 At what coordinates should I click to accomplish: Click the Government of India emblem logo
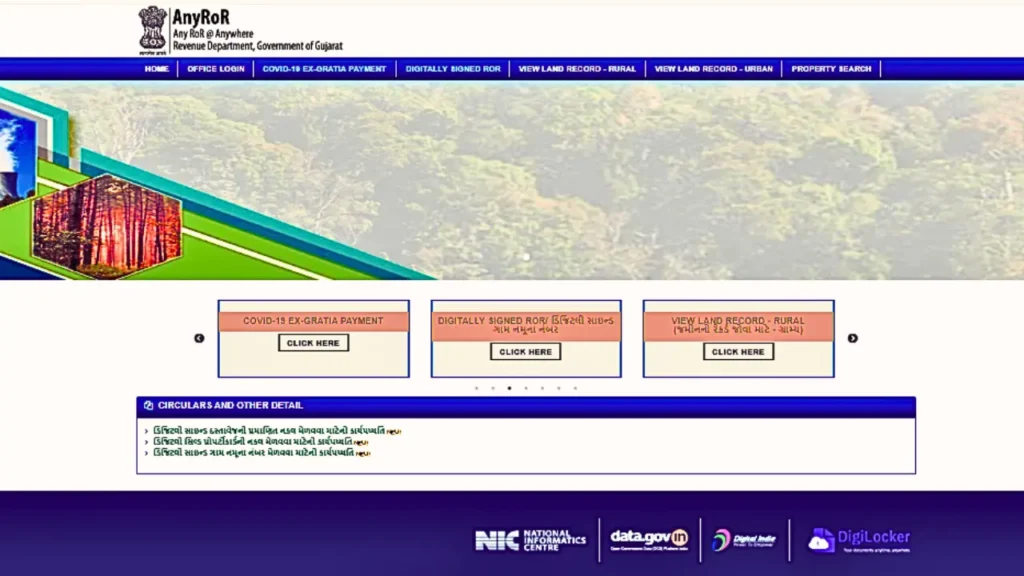152,28
